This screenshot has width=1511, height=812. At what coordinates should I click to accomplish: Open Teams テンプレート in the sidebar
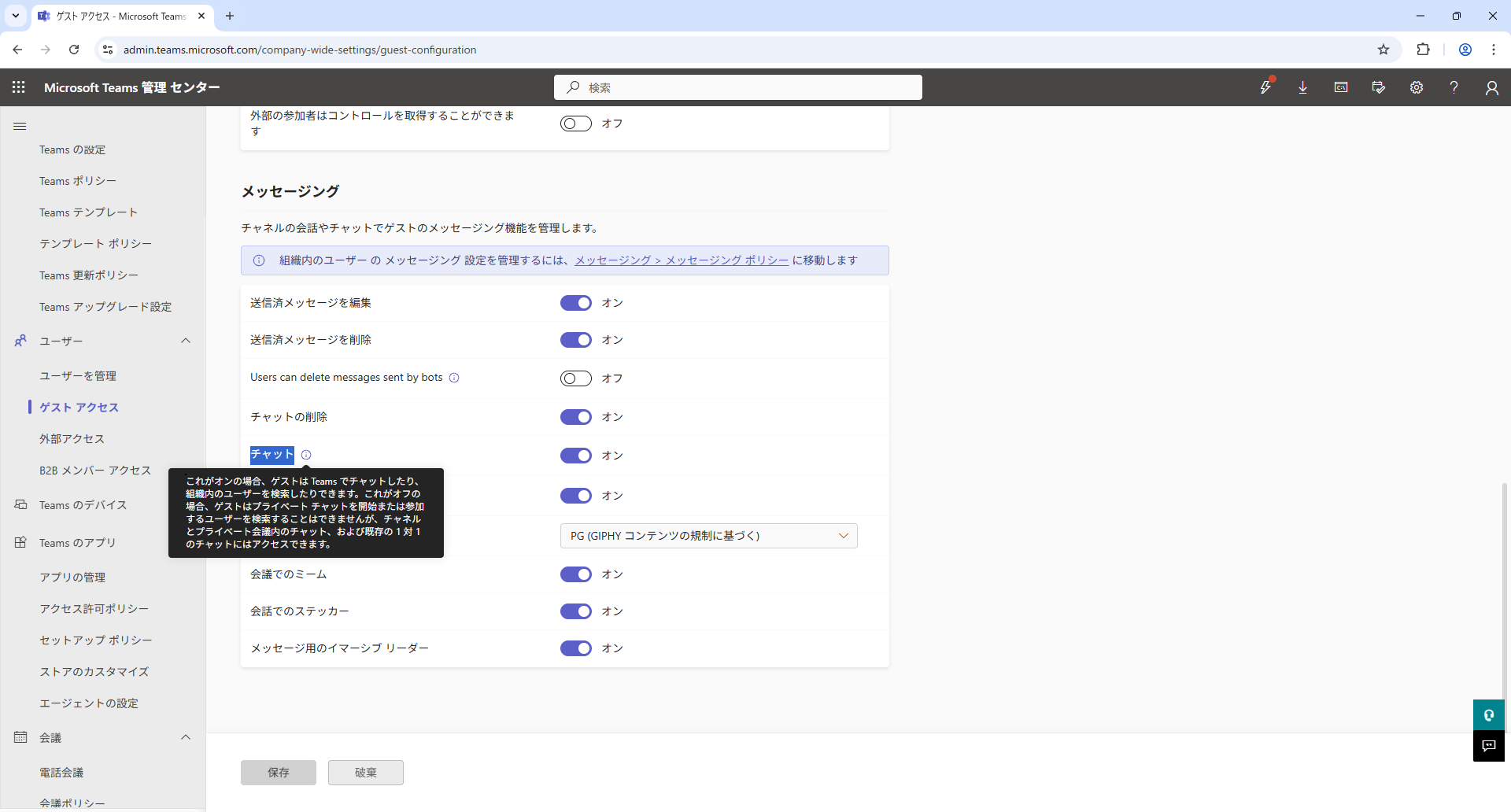pyautogui.click(x=88, y=212)
